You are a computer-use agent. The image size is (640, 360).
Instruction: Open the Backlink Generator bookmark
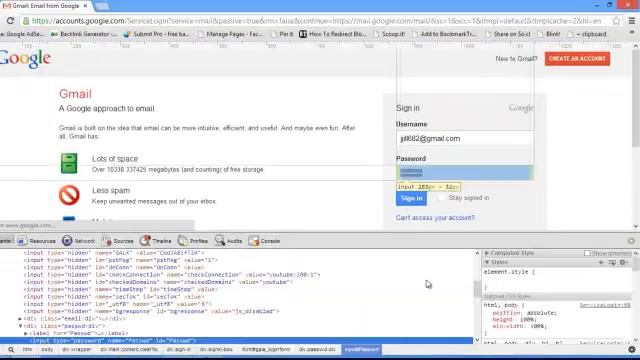[84, 34]
